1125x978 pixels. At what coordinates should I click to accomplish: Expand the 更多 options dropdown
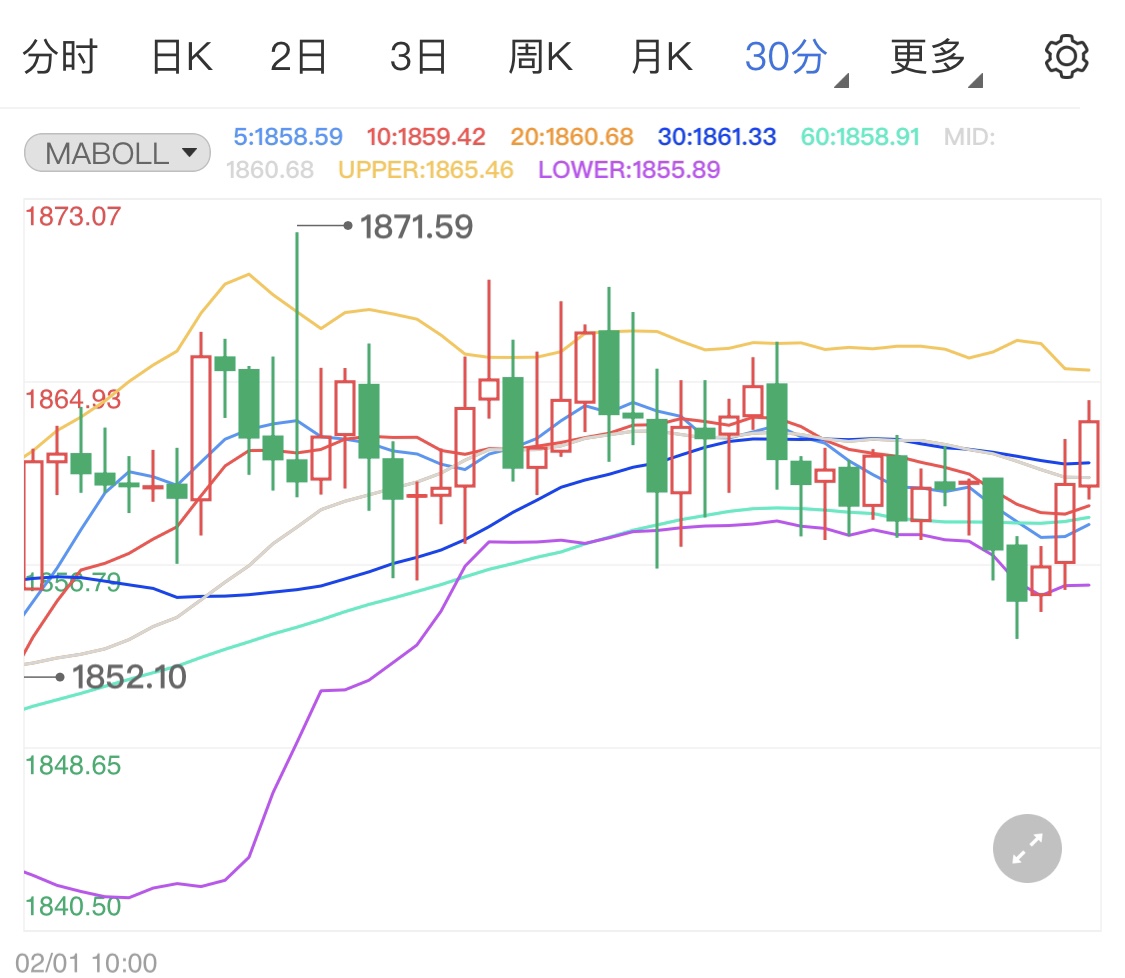tap(936, 58)
